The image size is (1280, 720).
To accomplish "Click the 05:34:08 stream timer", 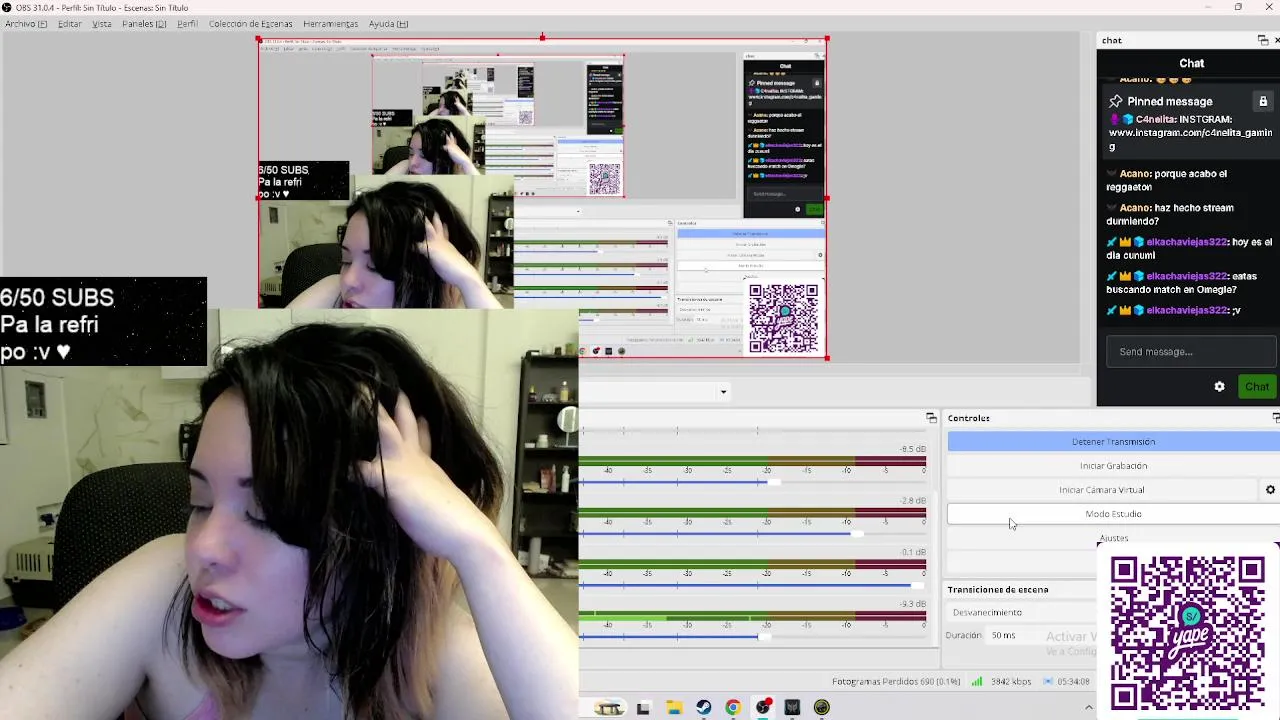I will coord(1074,682).
